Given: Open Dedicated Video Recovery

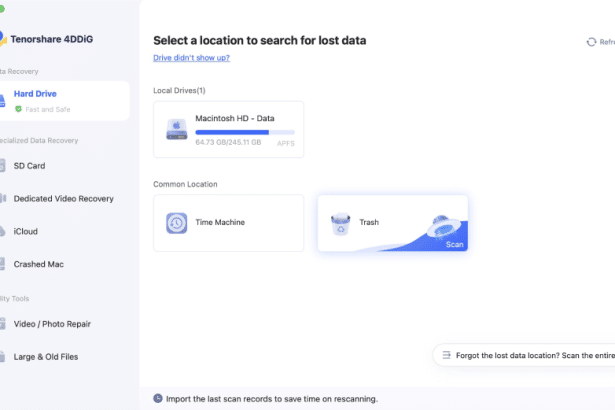Looking at the screenshot, I should (65, 199).
